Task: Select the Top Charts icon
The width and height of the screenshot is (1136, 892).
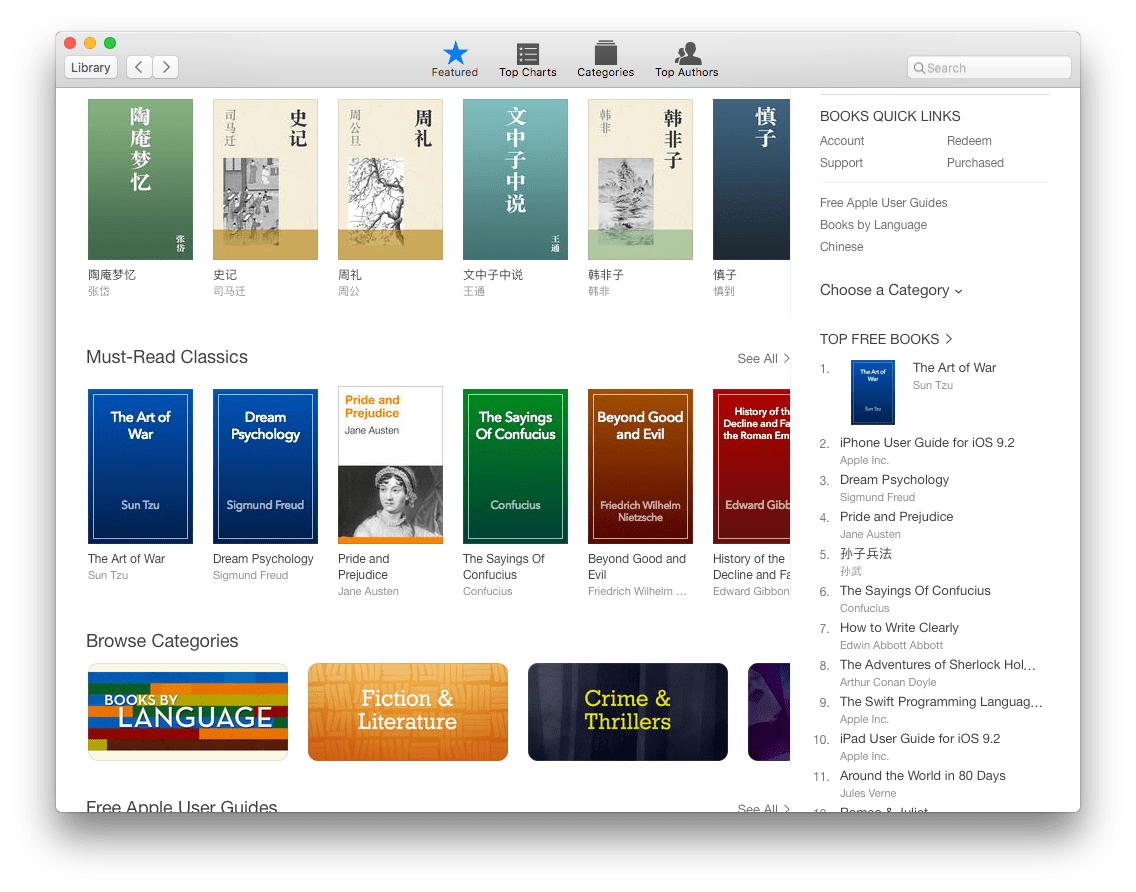Action: point(527,50)
